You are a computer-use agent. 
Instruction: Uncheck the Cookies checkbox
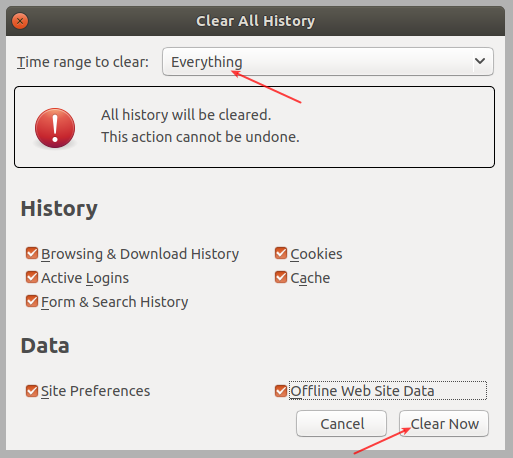pos(281,253)
